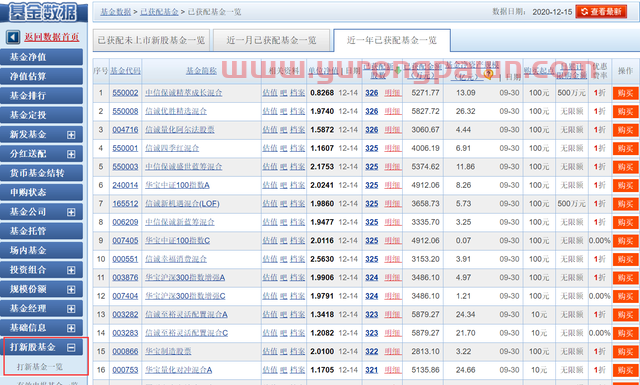The height and width of the screenshot is (385, 640).
Task: Open fund 华宝沪深300指数增强A
Action: 185,277
